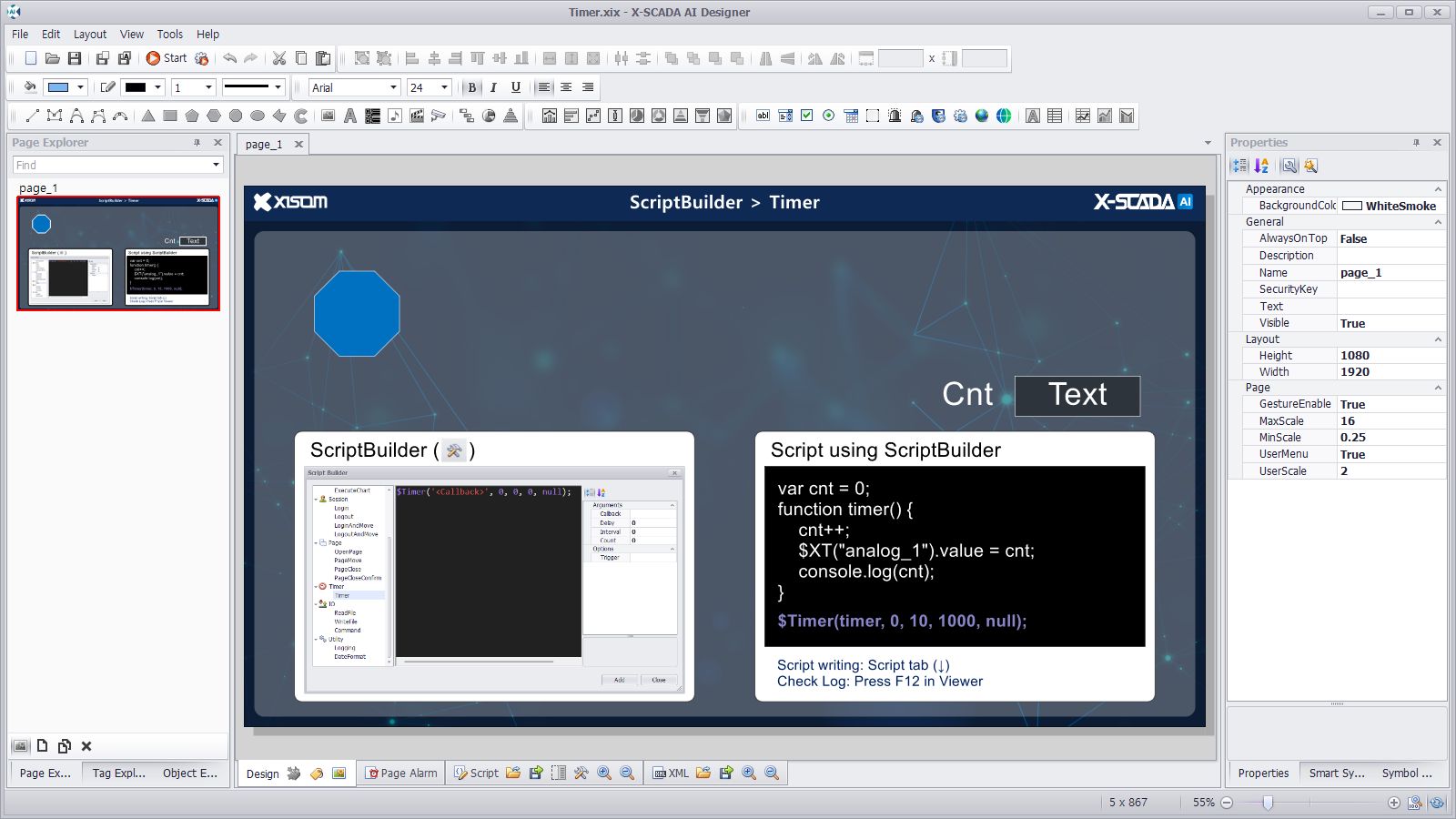The image size is (1456, 819).
Task: Insert a QR code object
Action: point(372,116)
